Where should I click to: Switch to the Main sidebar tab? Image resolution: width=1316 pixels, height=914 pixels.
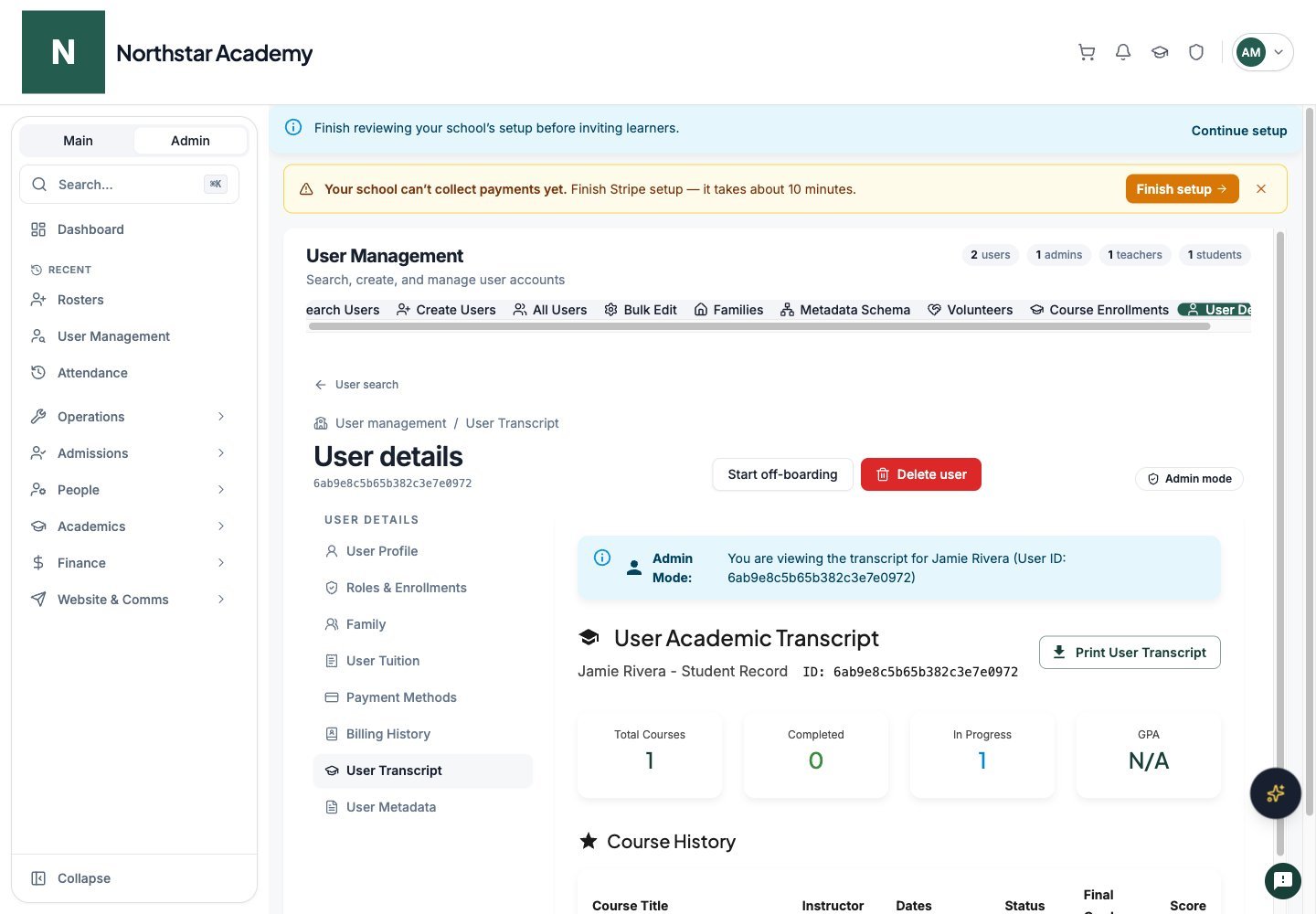pos(78,141)
